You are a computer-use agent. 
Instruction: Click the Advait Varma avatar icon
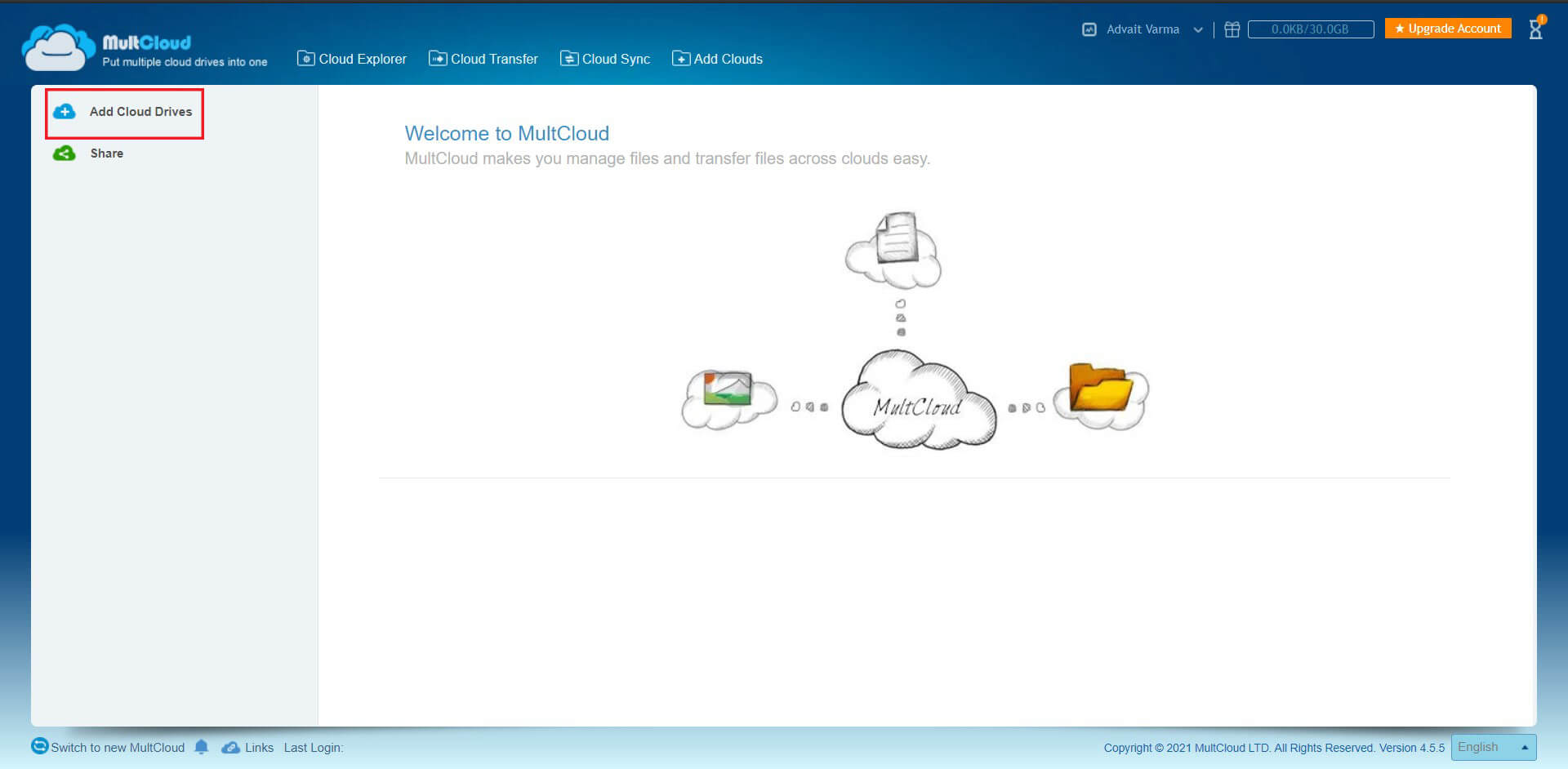(1089, 29)
